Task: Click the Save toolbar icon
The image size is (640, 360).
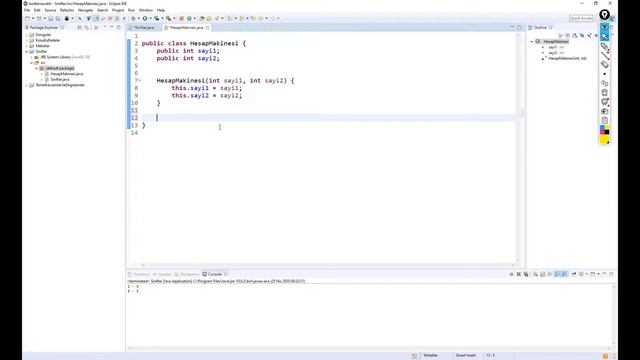Action: point(51,18)
